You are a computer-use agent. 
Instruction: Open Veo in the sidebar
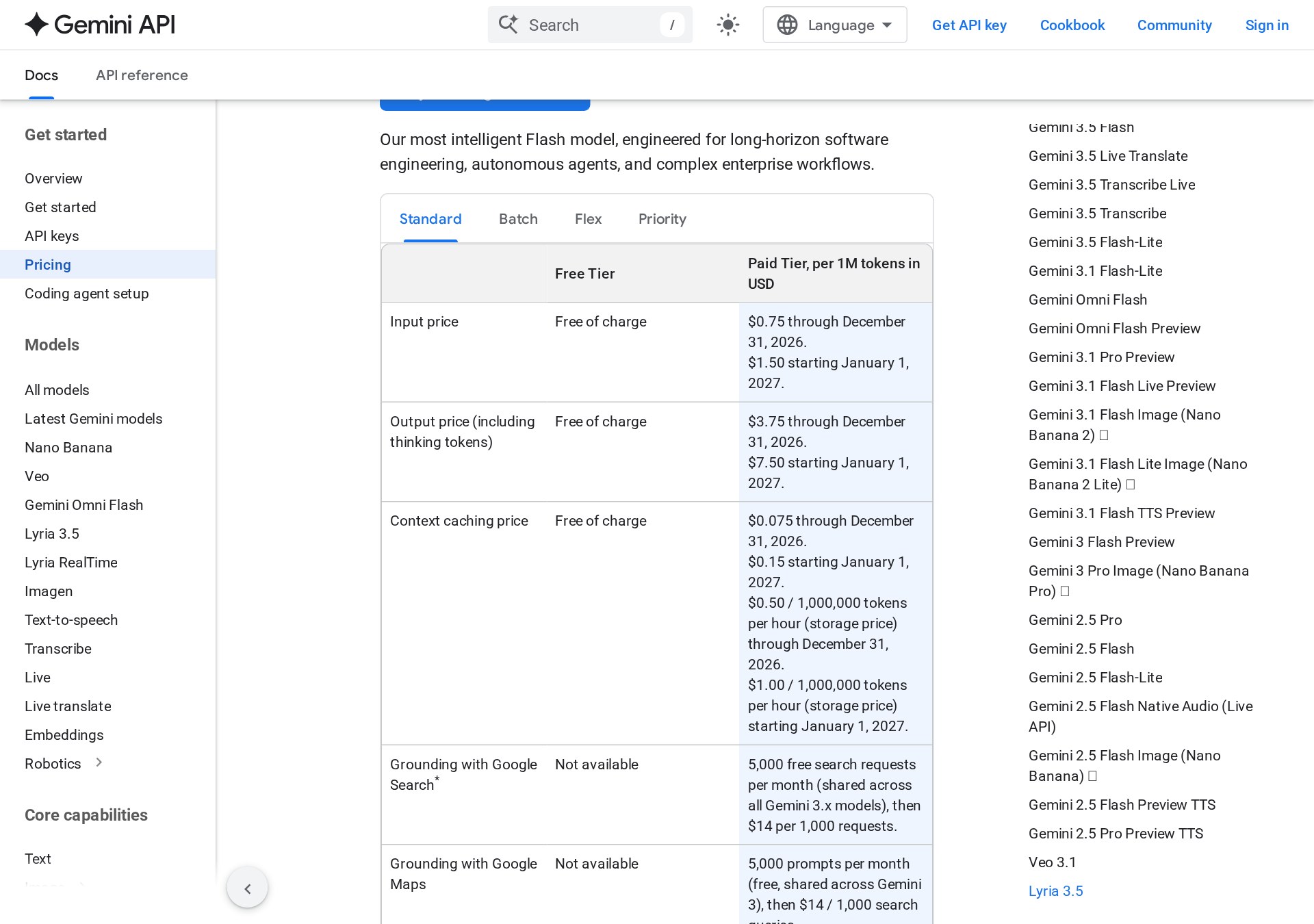(x=37, y=476)
